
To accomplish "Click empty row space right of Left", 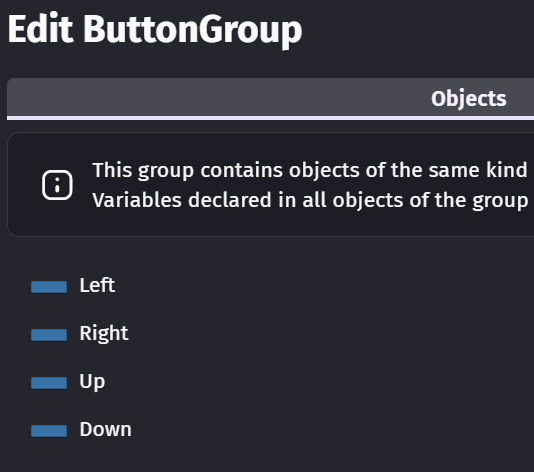I will (324, 285).
